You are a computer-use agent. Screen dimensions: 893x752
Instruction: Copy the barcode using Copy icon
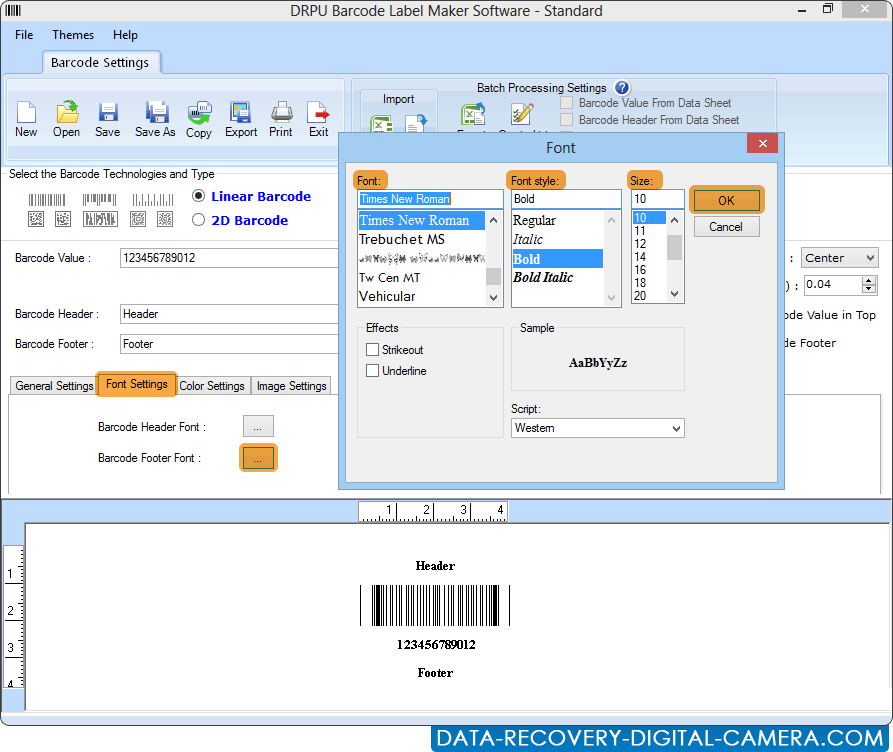(x=198, y=117)
